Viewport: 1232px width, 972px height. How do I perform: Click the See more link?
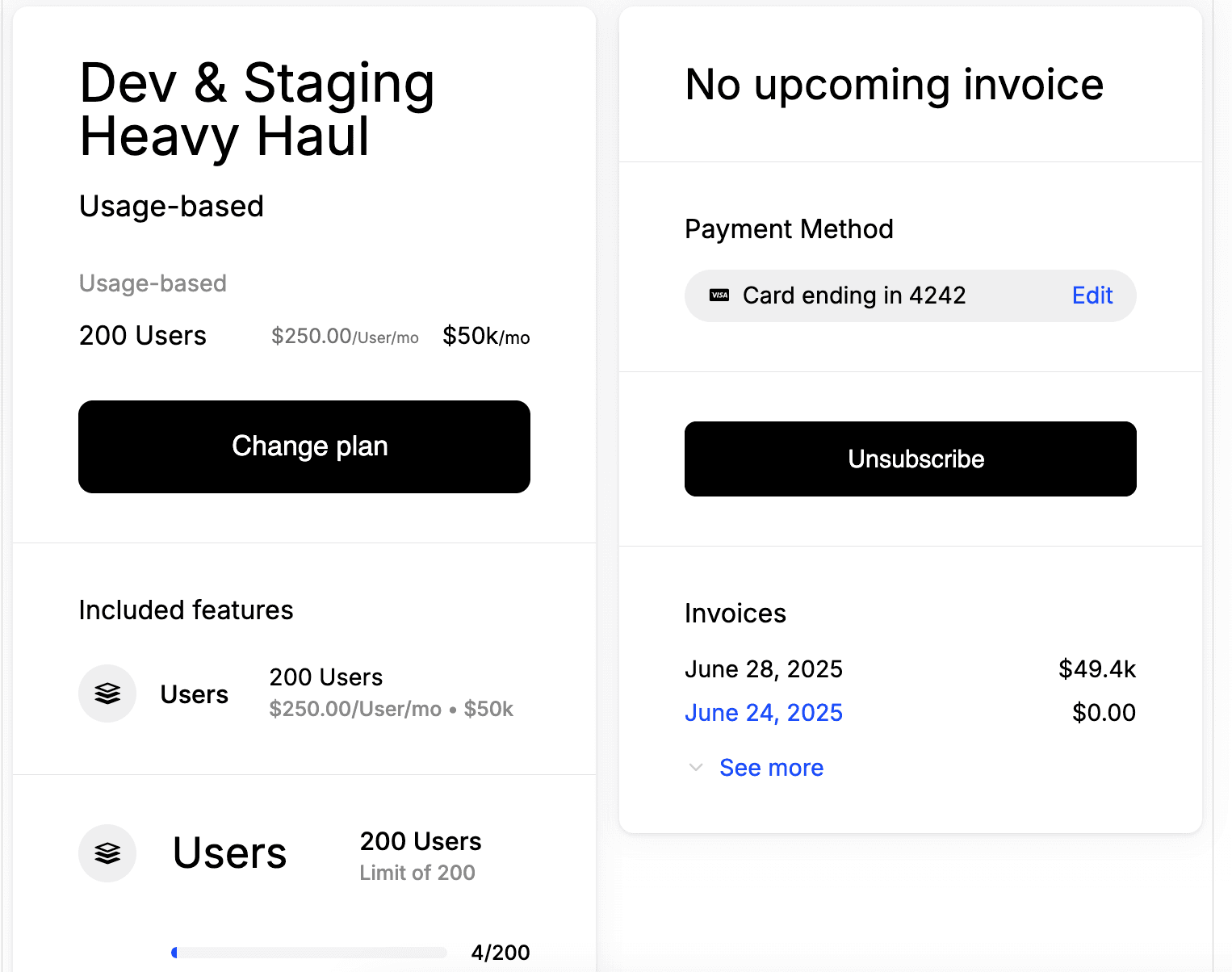771,768
